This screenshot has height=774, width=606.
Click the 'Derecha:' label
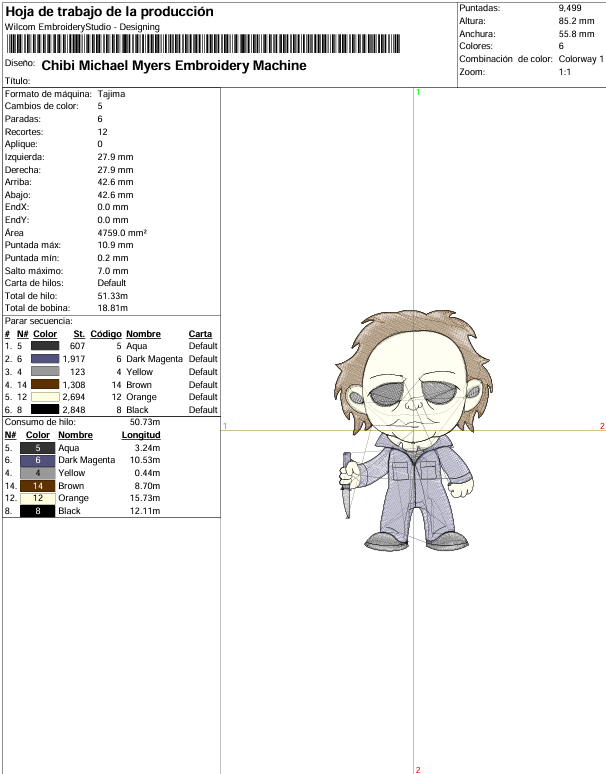point(23,170)
